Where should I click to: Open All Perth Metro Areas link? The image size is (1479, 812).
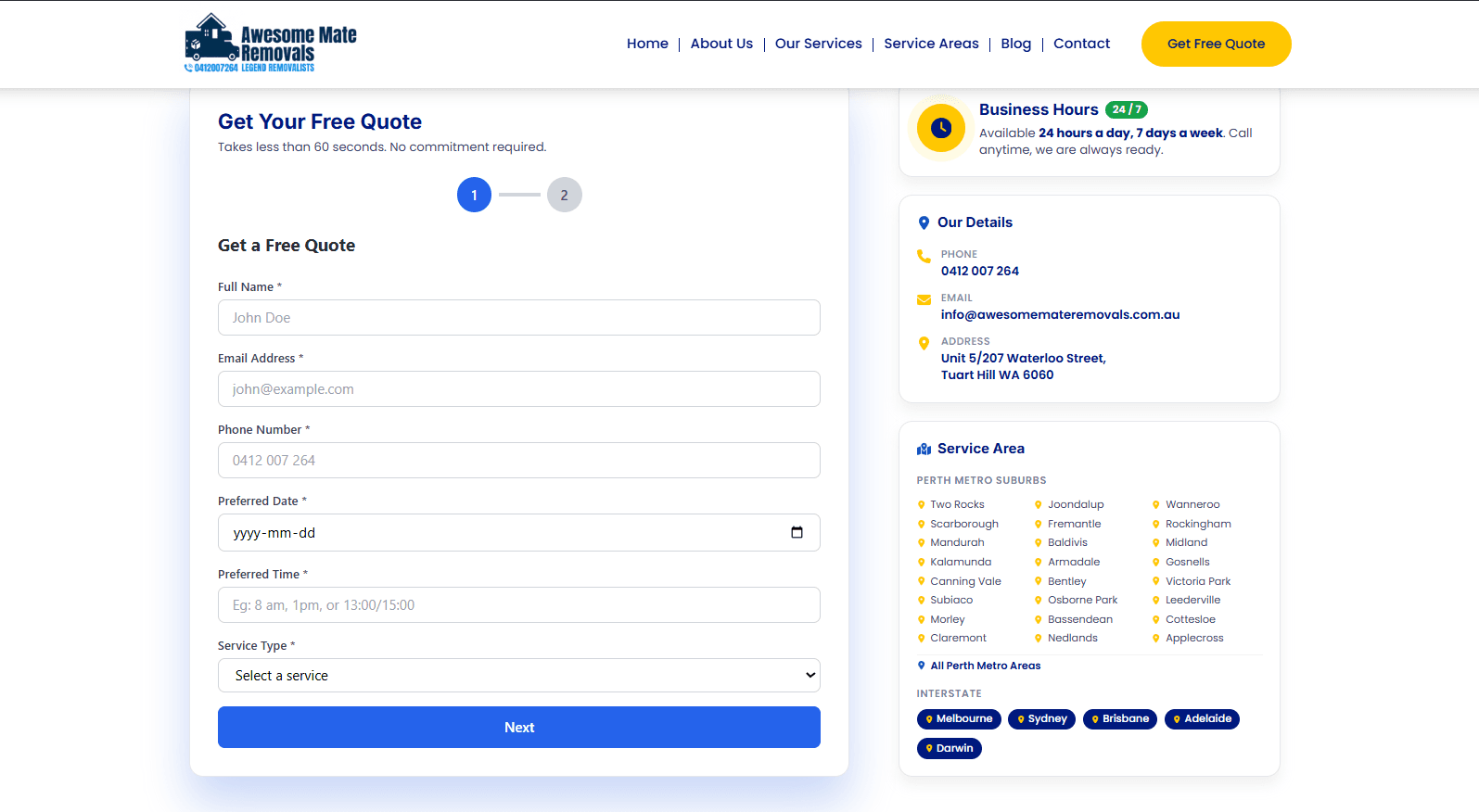click(979, 666)
